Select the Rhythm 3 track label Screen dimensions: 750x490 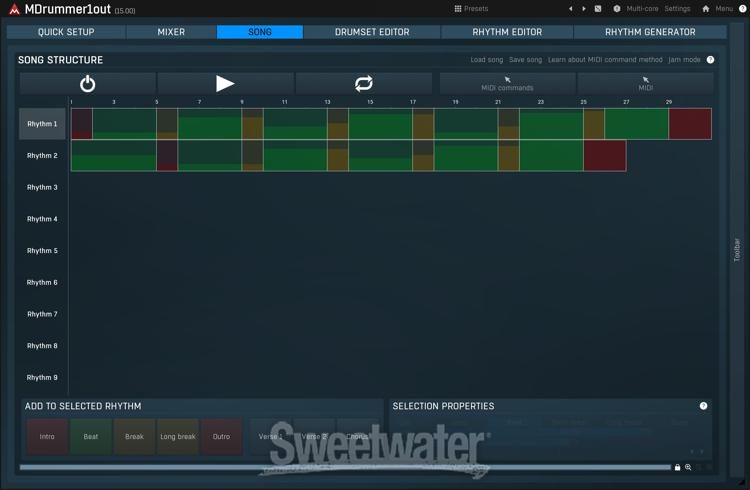[42, 187]
